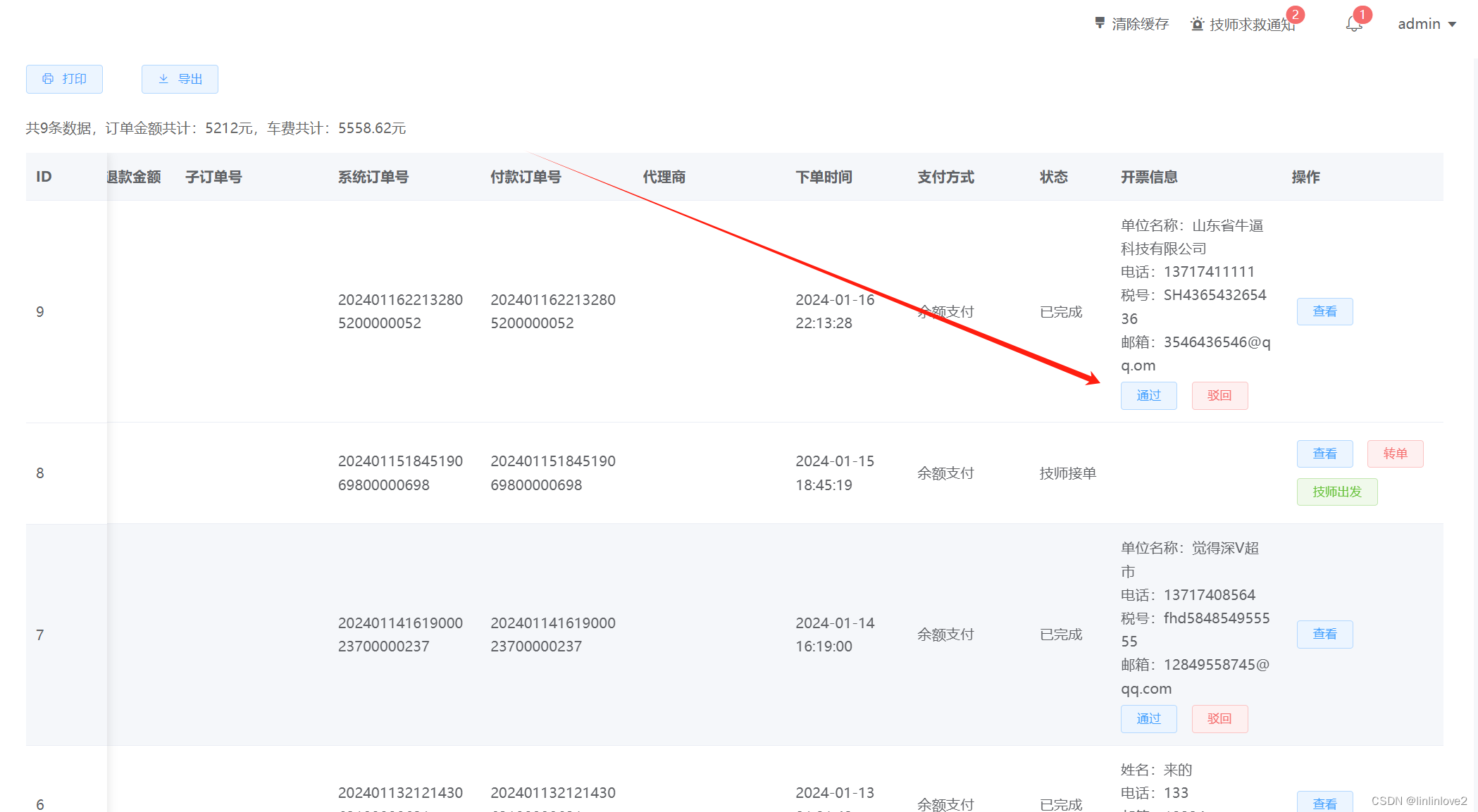Click the 状态 column header
The width and height of the screenshot is (1478, 812).
tap(1054, 177)
